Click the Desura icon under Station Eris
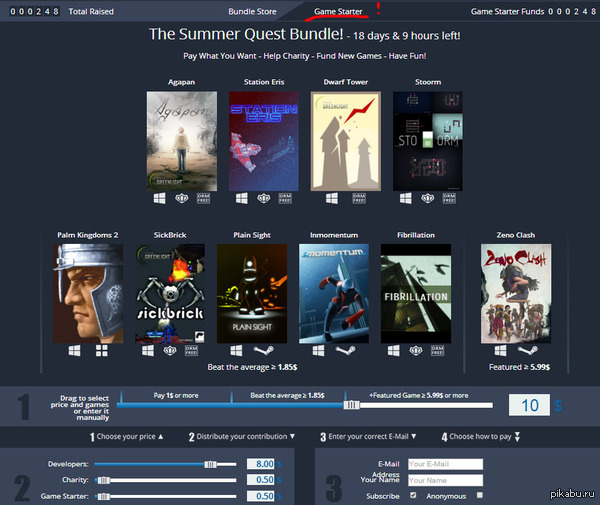The image size is (600, 505). click(x=264, y=198)
